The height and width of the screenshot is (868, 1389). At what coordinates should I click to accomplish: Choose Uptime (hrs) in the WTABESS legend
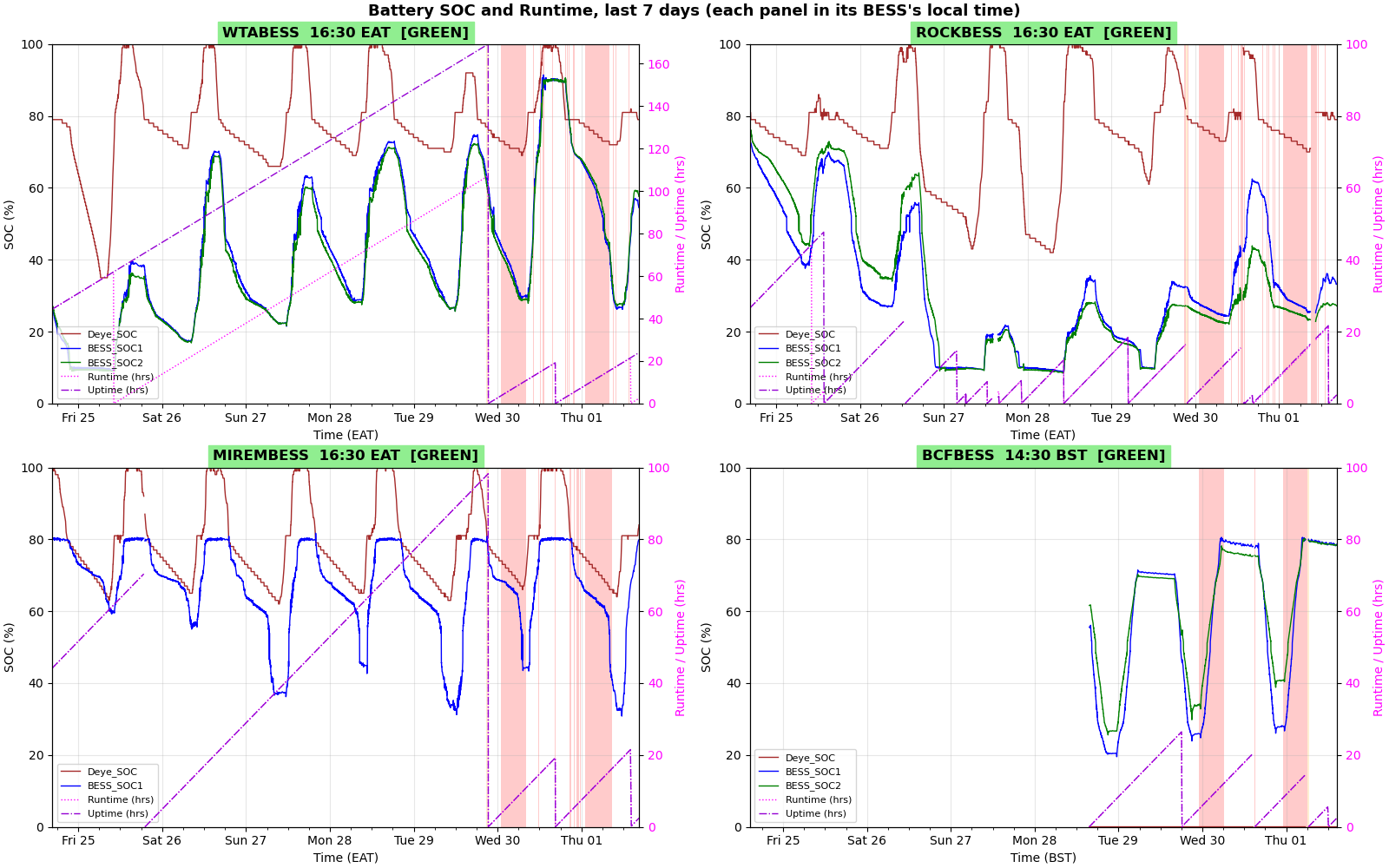coord(118,391)
